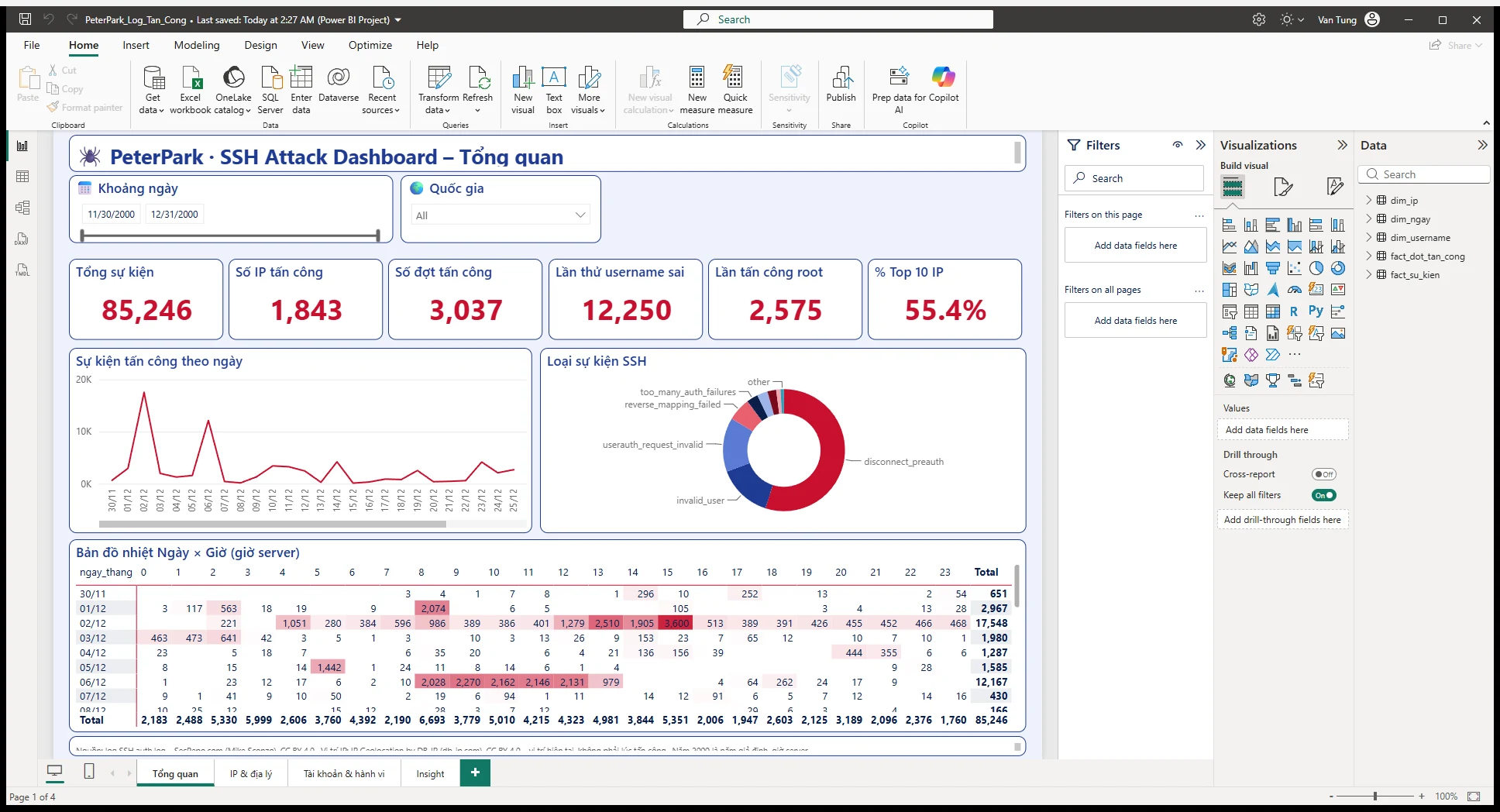
Task: Create a New measure
Action: click(697, 90)
